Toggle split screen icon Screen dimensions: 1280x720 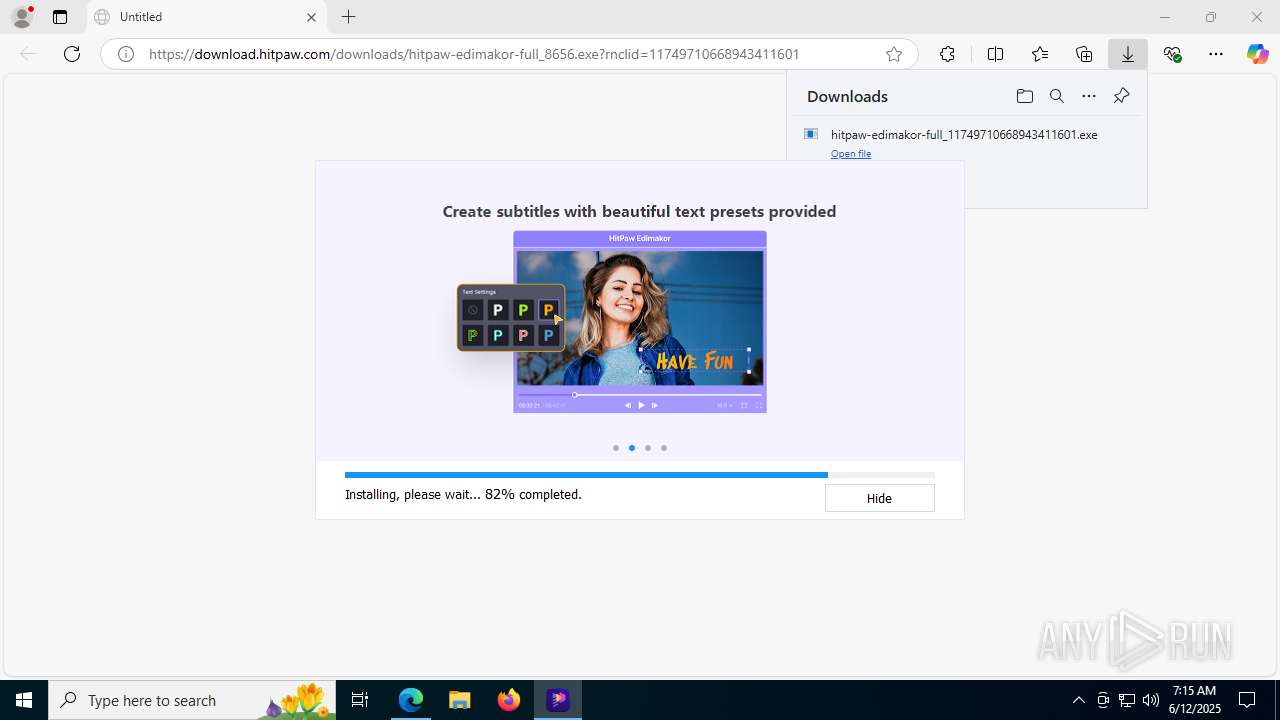[x=995, y=54]
